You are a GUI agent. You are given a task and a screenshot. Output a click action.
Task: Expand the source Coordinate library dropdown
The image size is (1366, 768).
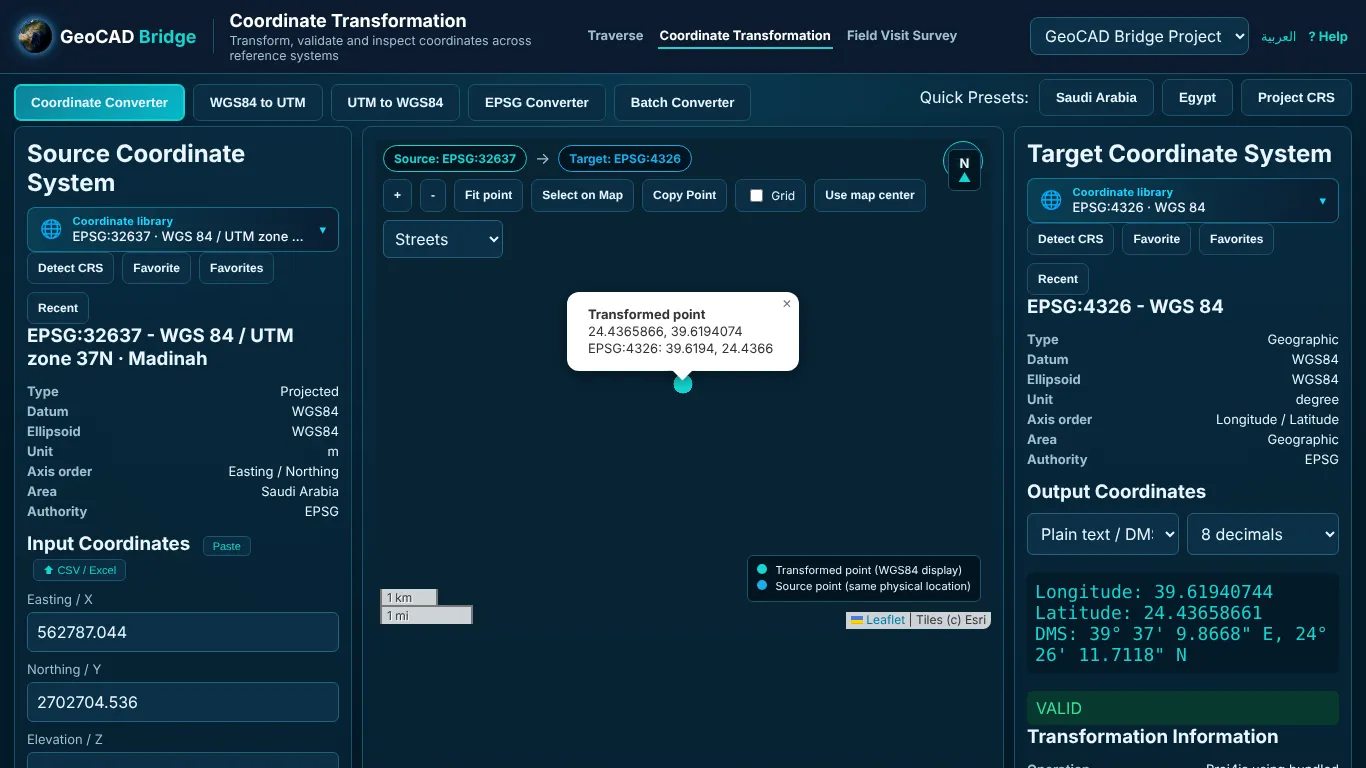pyautogui.click(x=183, y=230)
